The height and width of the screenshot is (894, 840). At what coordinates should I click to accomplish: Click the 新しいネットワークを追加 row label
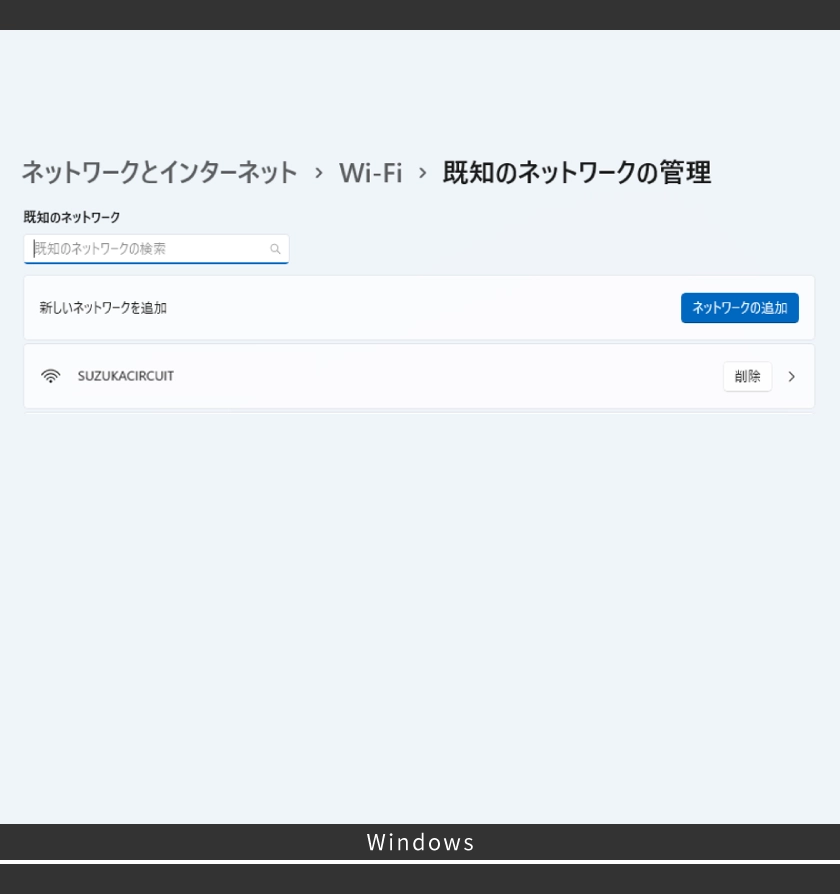coord(102,307)
